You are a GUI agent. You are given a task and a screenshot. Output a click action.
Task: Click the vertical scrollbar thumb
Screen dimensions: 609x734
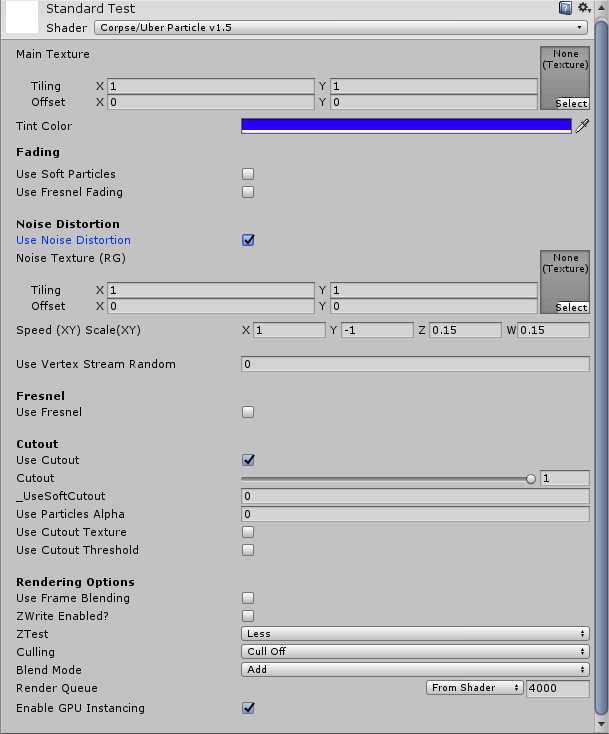coord(601,365)
